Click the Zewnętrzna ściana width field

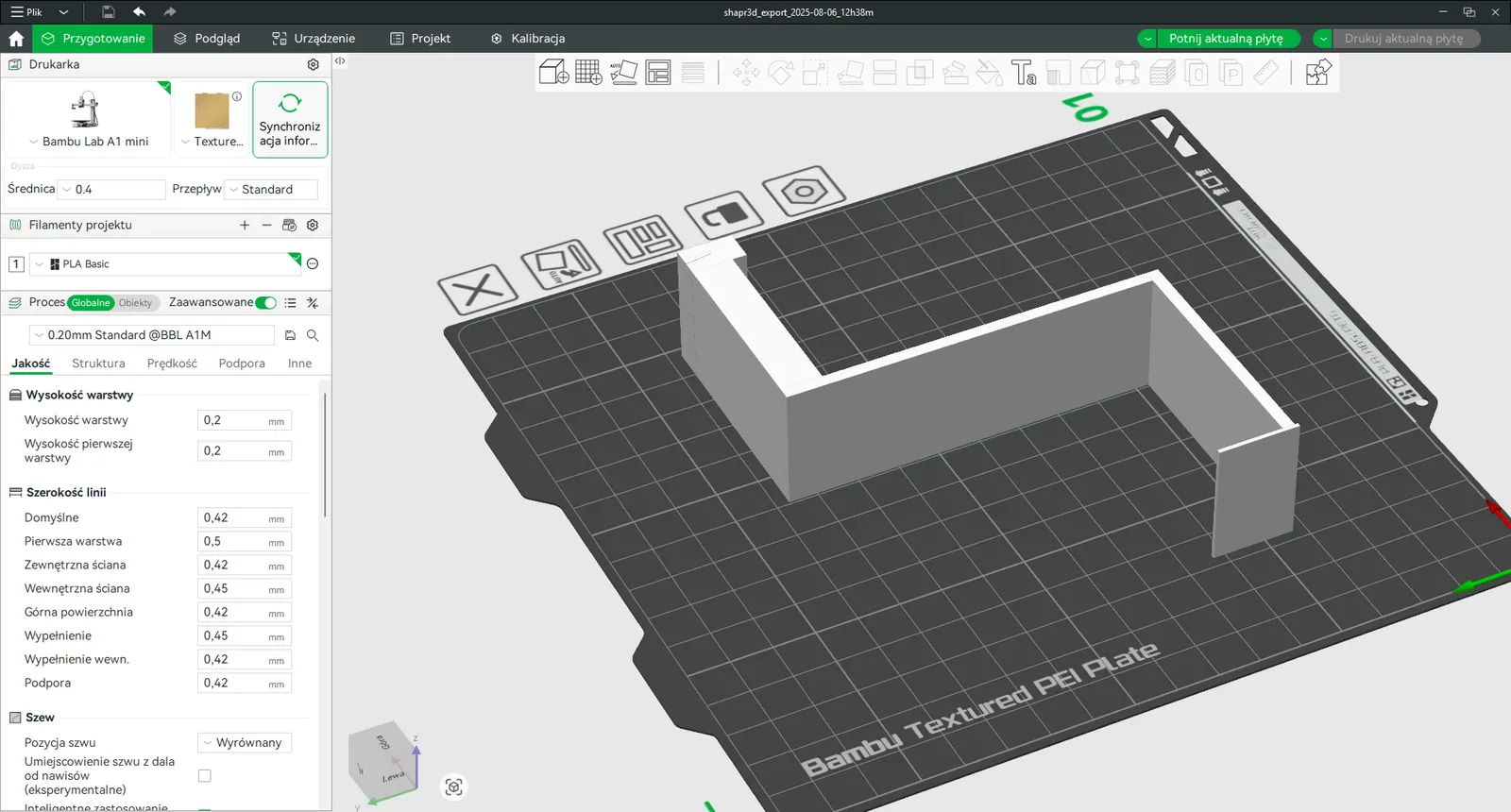(x=245, y=566)
